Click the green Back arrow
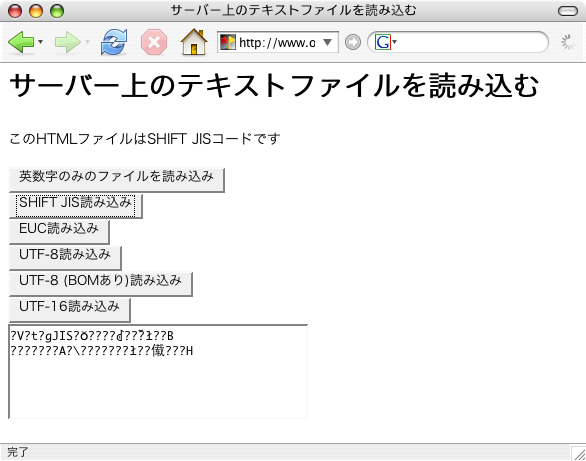Screen dimensions: 586x461 tap(22, 42)
